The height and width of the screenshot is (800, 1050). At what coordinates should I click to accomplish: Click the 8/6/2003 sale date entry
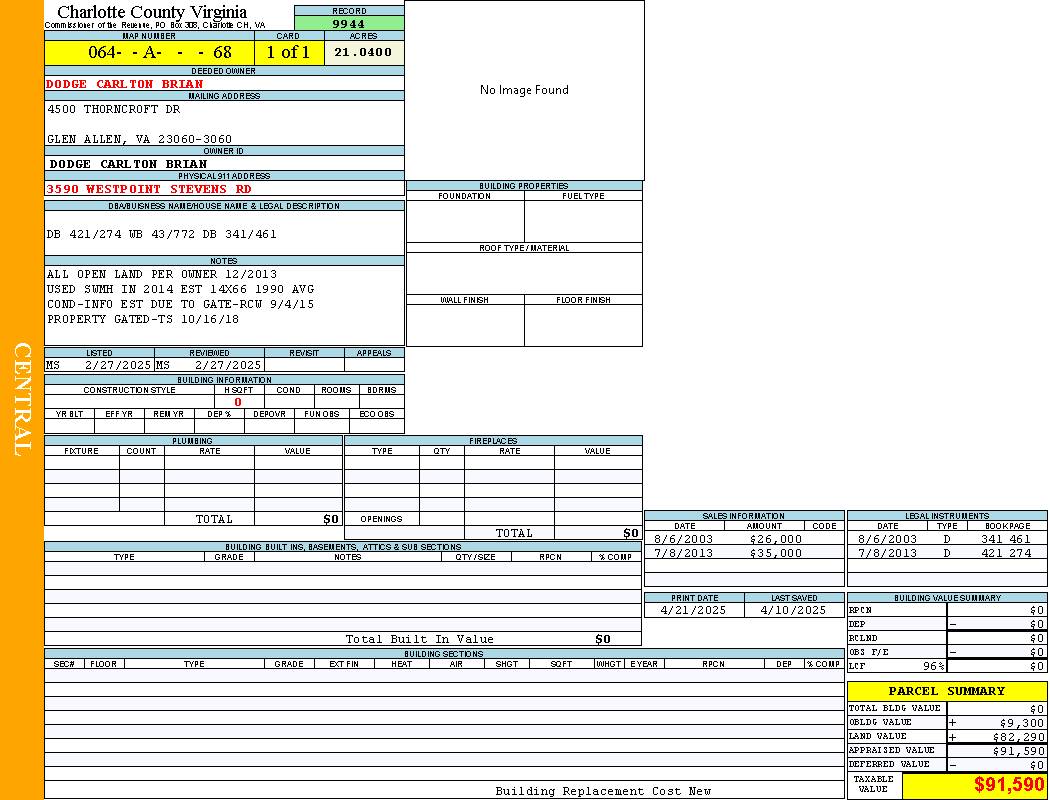tap(683, 539)
